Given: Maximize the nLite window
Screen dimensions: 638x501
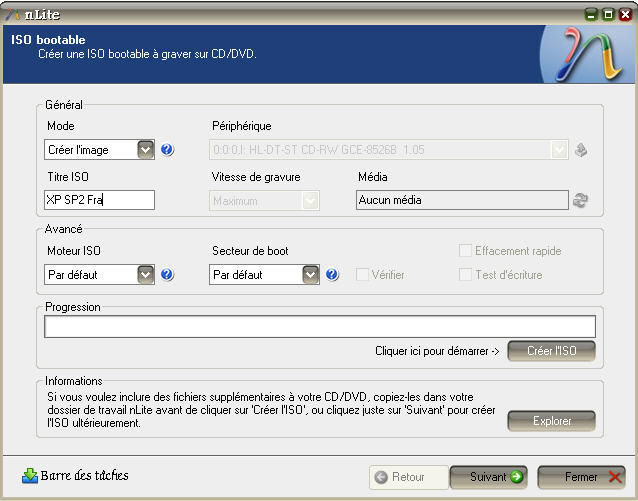Looking at the screenshot, I should coord(608,15).
